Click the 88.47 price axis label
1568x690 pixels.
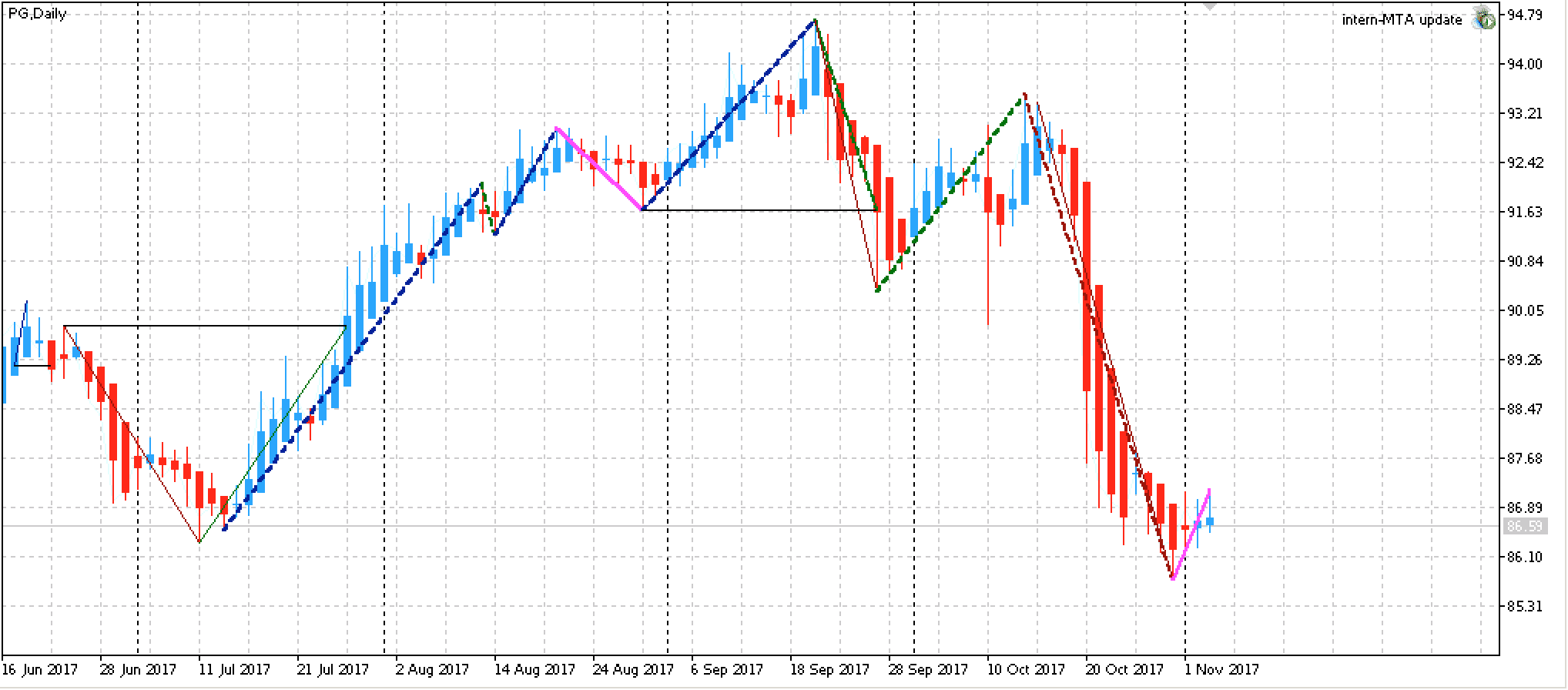click(1524, 409)
